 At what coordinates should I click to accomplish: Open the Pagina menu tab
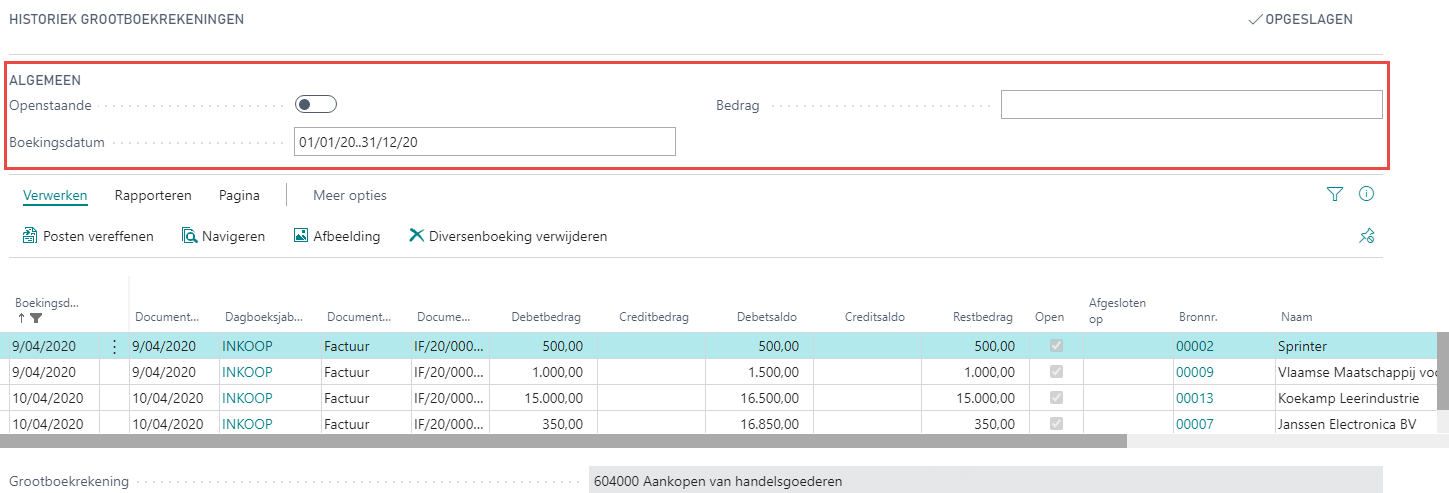[x=239, y=196]
